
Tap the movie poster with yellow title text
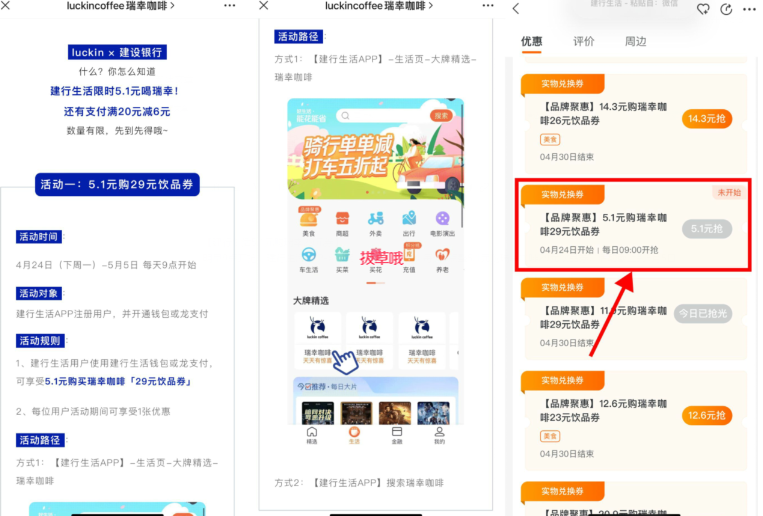click(318, 413)
